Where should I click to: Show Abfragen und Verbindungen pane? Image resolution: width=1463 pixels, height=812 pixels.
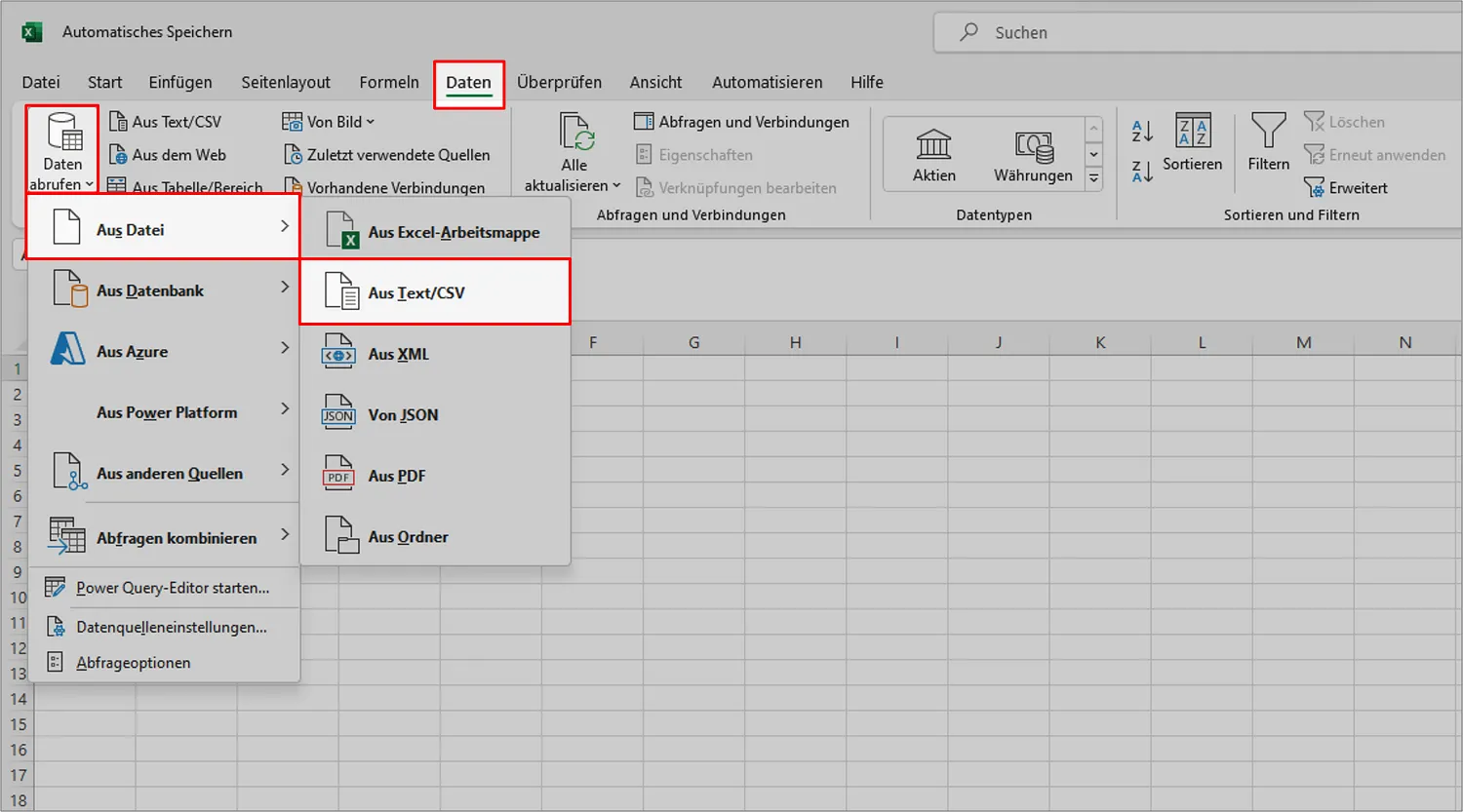[742, 121]
